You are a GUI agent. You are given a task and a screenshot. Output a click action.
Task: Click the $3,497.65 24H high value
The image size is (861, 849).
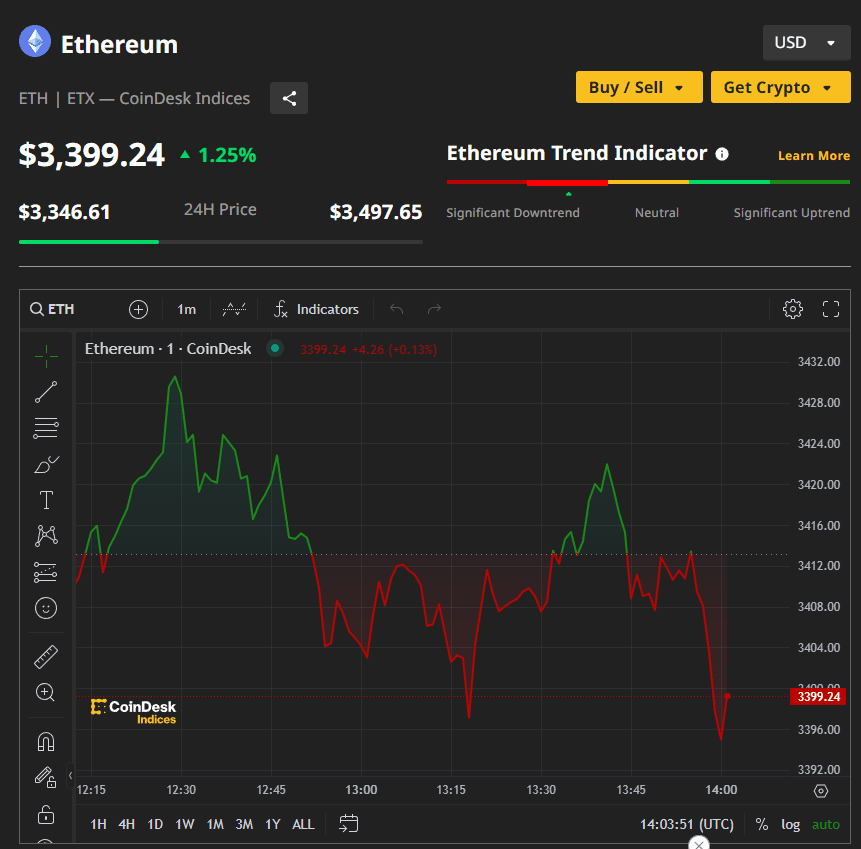pyautogui.click(x=376, y=212)
